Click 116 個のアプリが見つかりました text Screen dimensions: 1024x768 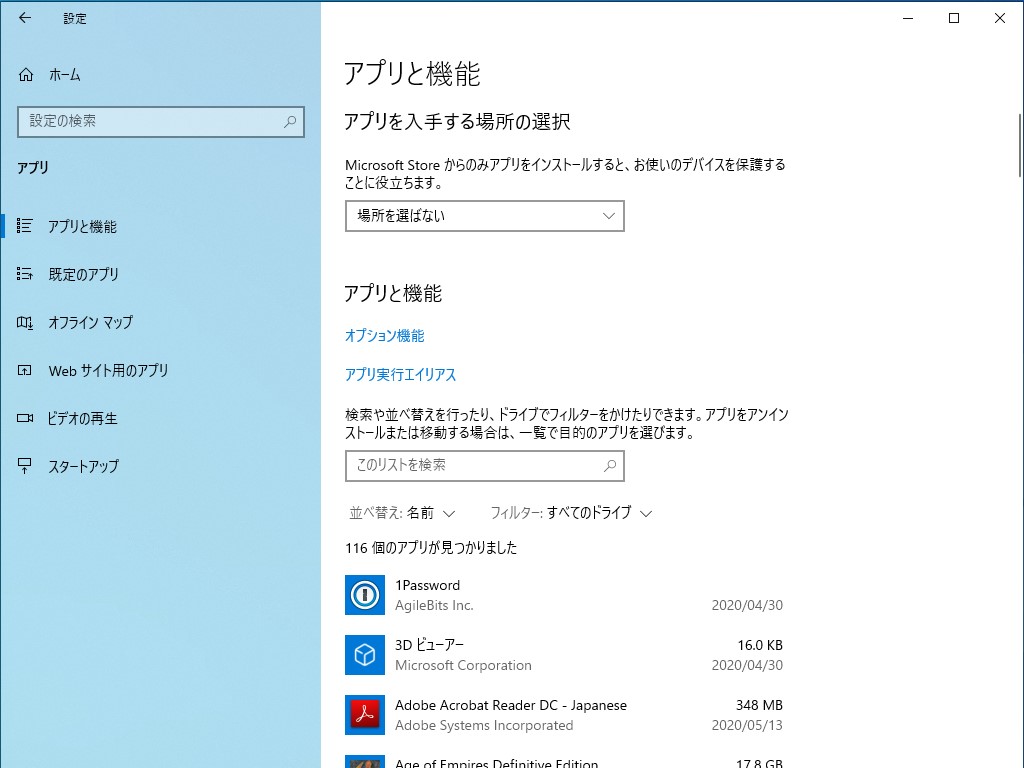tap(431, 548)
